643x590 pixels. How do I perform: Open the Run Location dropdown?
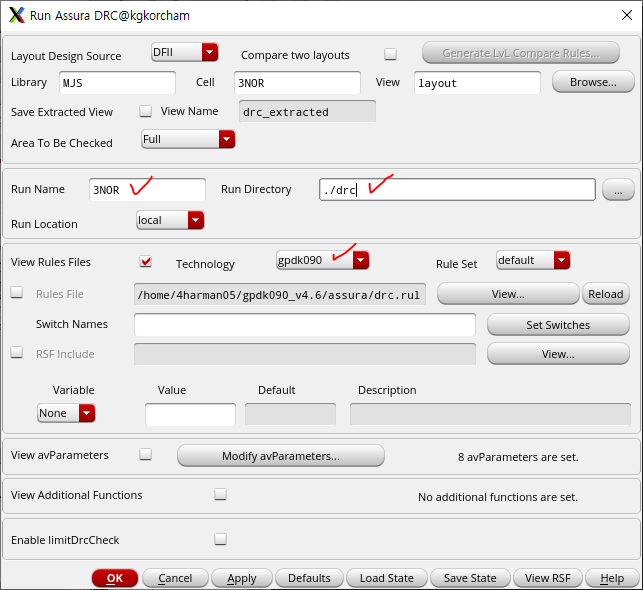coord(170,221)
